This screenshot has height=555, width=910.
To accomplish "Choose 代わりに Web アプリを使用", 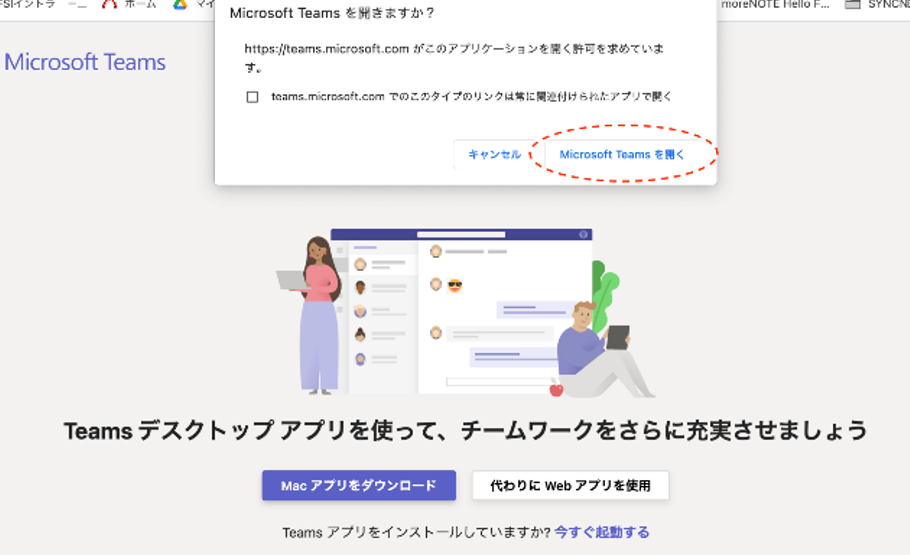I will 570,485.
